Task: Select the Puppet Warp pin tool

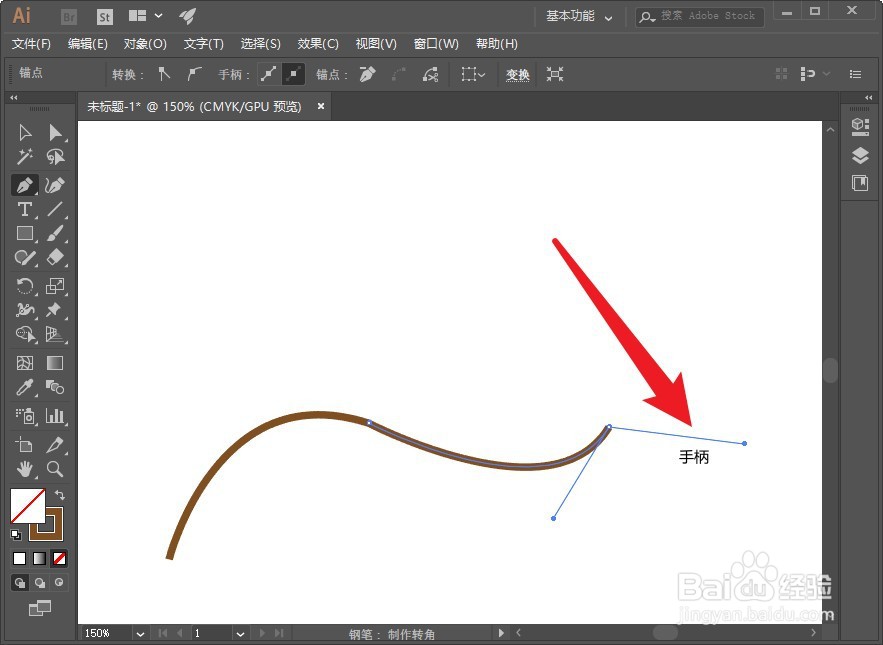Action: (55, 310)
